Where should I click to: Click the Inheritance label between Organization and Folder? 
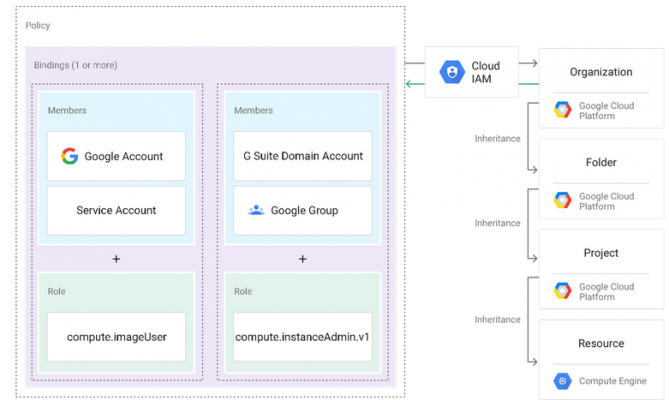(497, 139)
